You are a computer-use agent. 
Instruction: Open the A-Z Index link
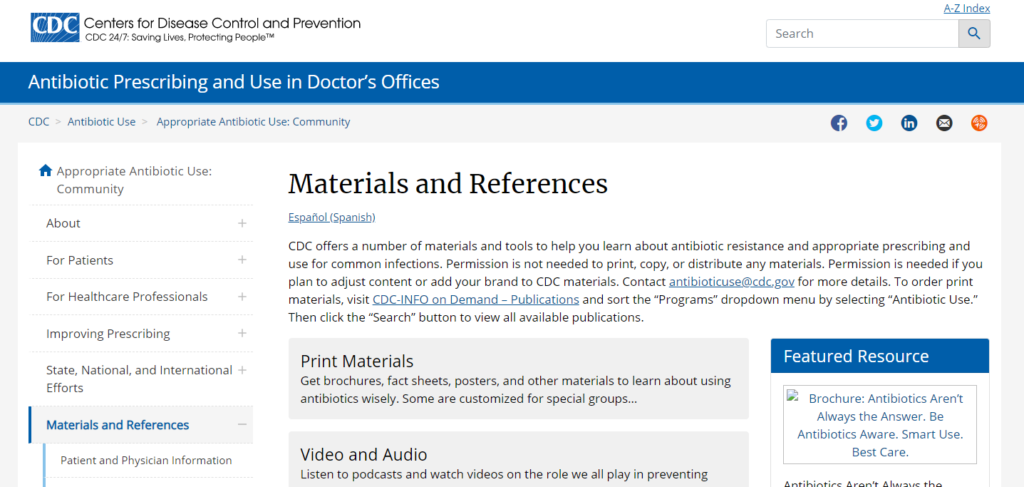point(967,8)
